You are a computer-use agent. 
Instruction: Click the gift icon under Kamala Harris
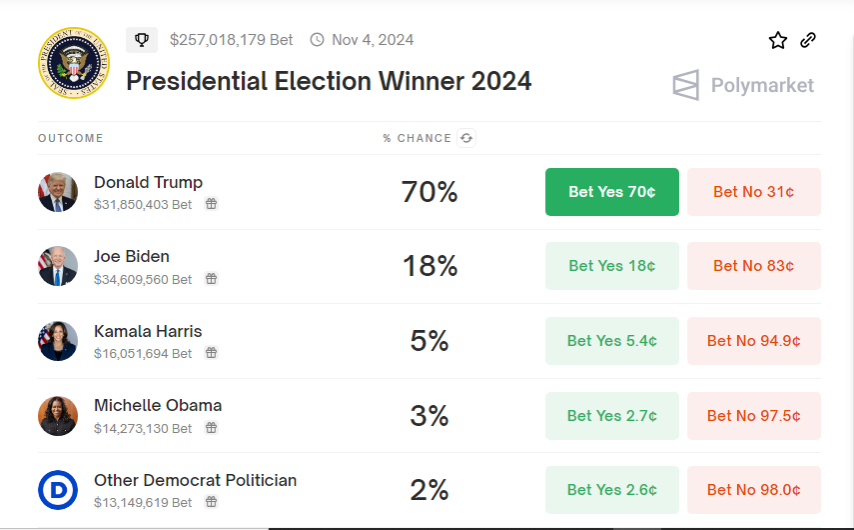(x=211, y=353)
